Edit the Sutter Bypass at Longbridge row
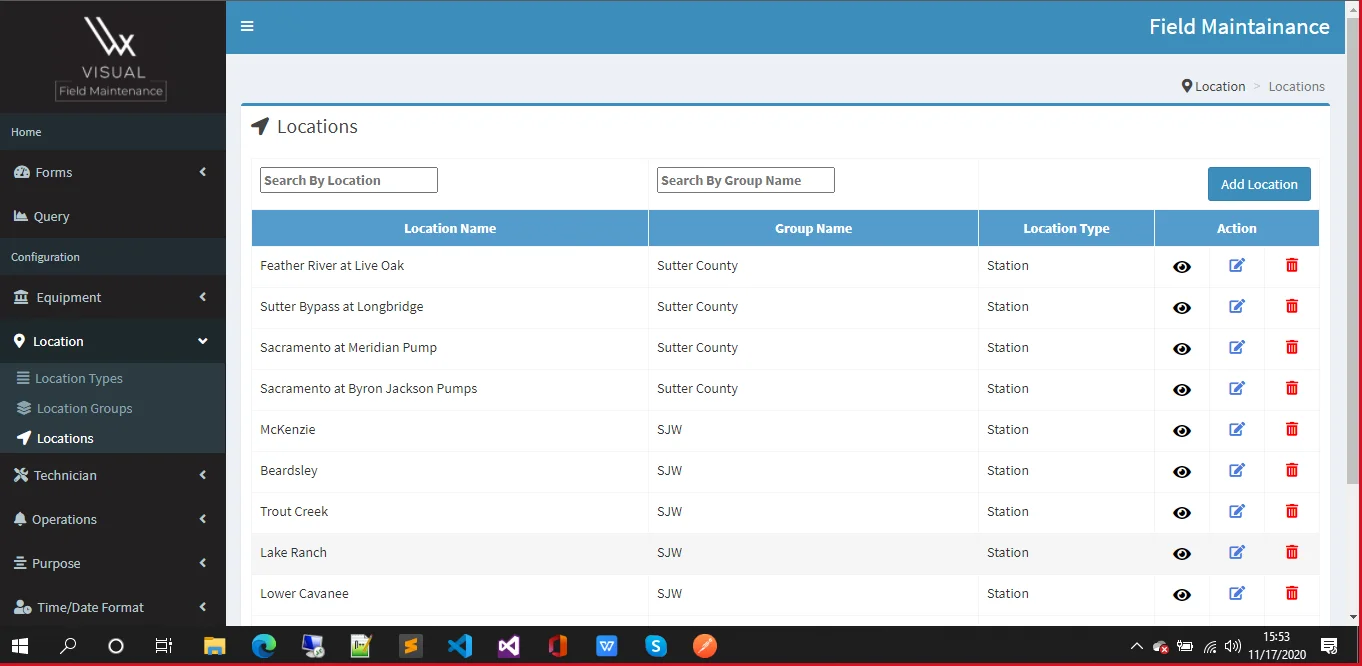 pyautogui.click(x=1237, y=306)
